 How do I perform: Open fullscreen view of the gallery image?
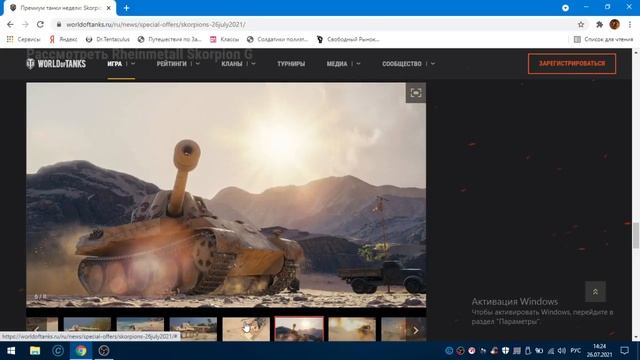point(416,93)
